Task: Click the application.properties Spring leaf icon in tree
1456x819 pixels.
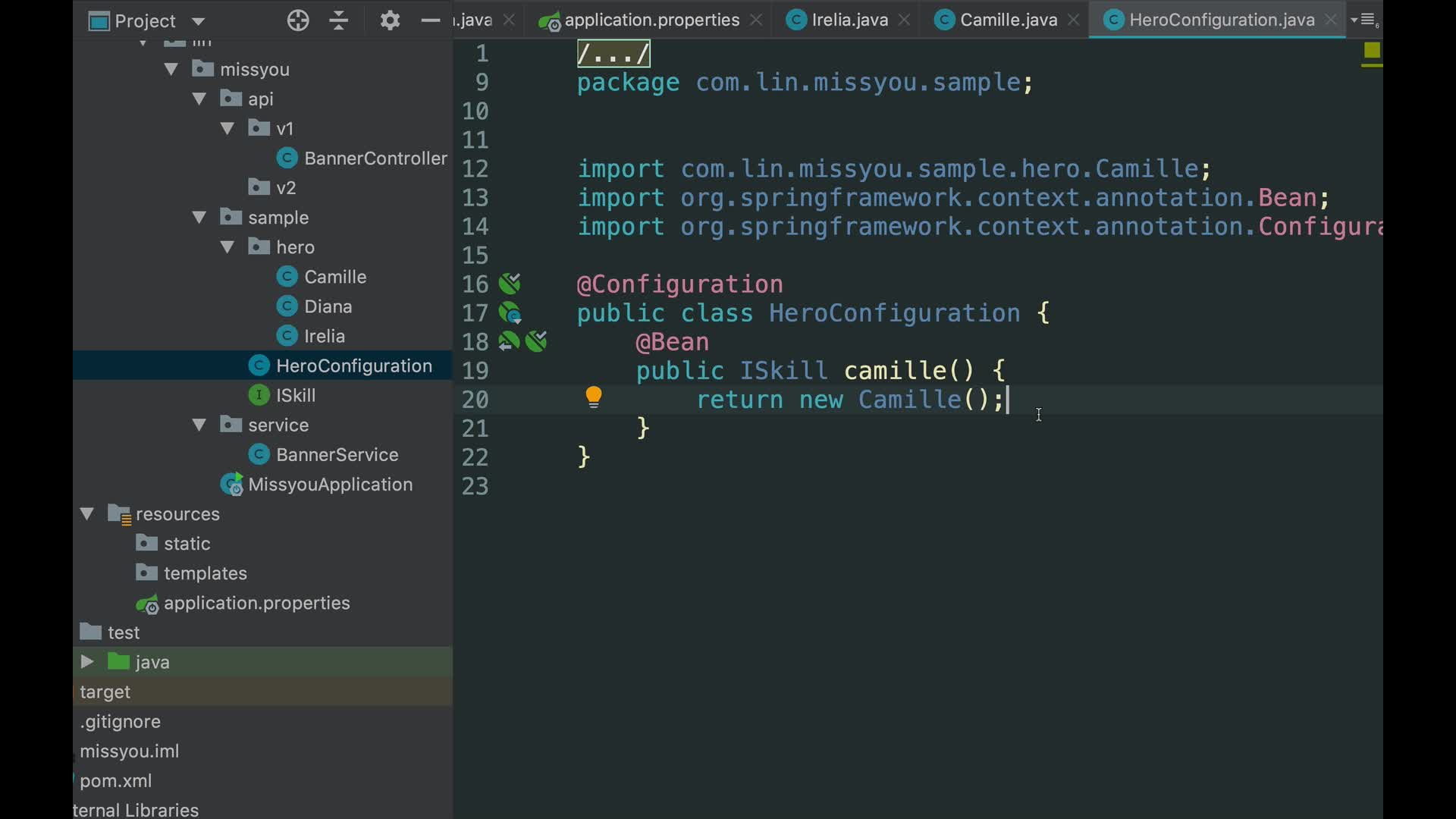Action: coord(147,604)
